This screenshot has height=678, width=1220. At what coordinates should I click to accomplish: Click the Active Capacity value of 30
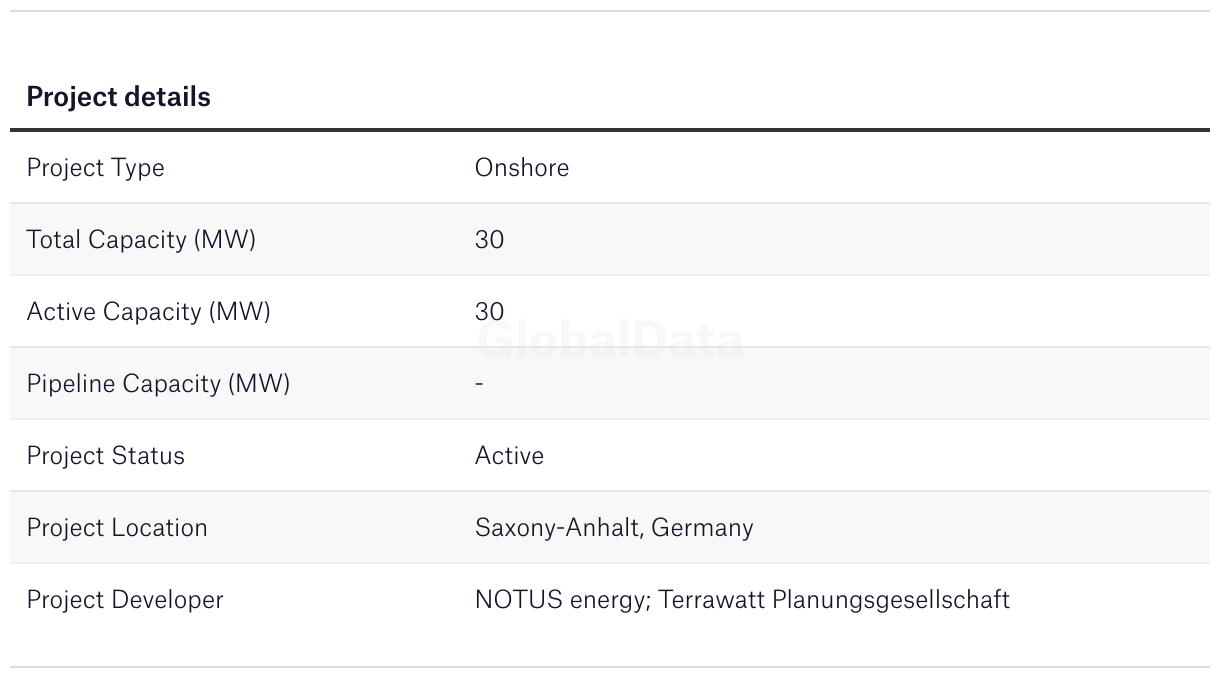[489, 311]
